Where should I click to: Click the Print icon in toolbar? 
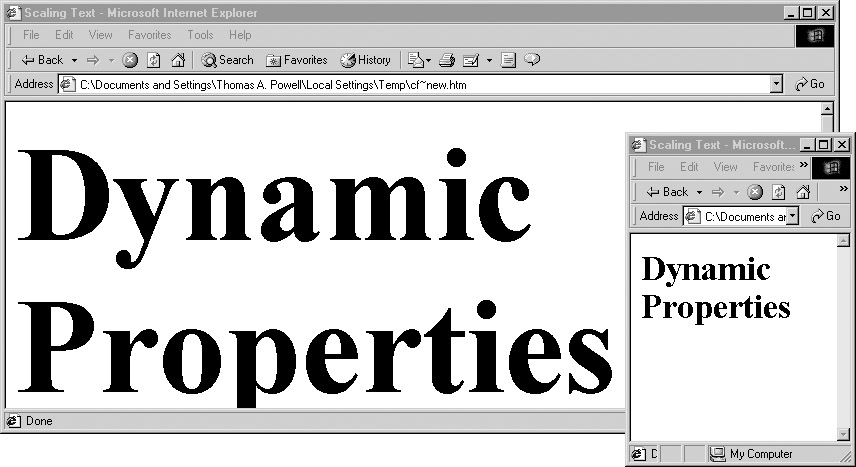pos(447,60)
